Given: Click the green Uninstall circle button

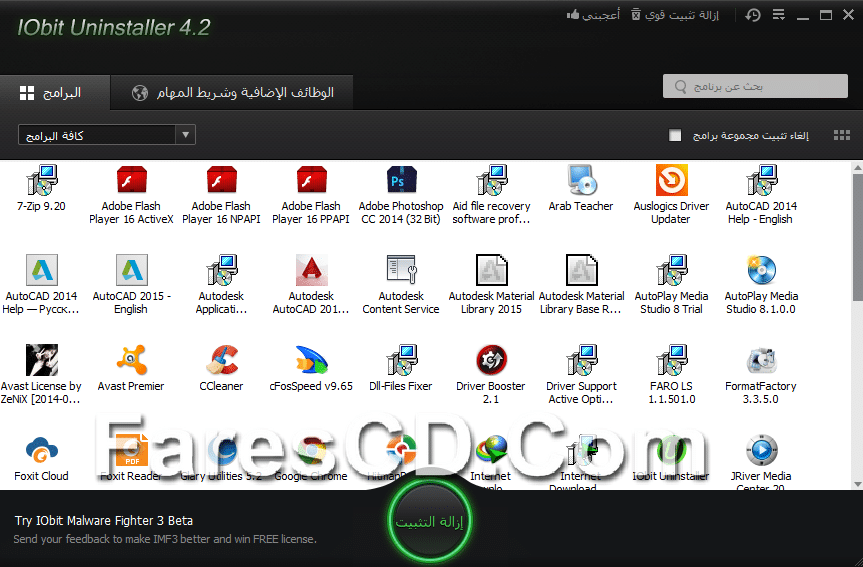Looking at the screenshot, I should [429, 521].
